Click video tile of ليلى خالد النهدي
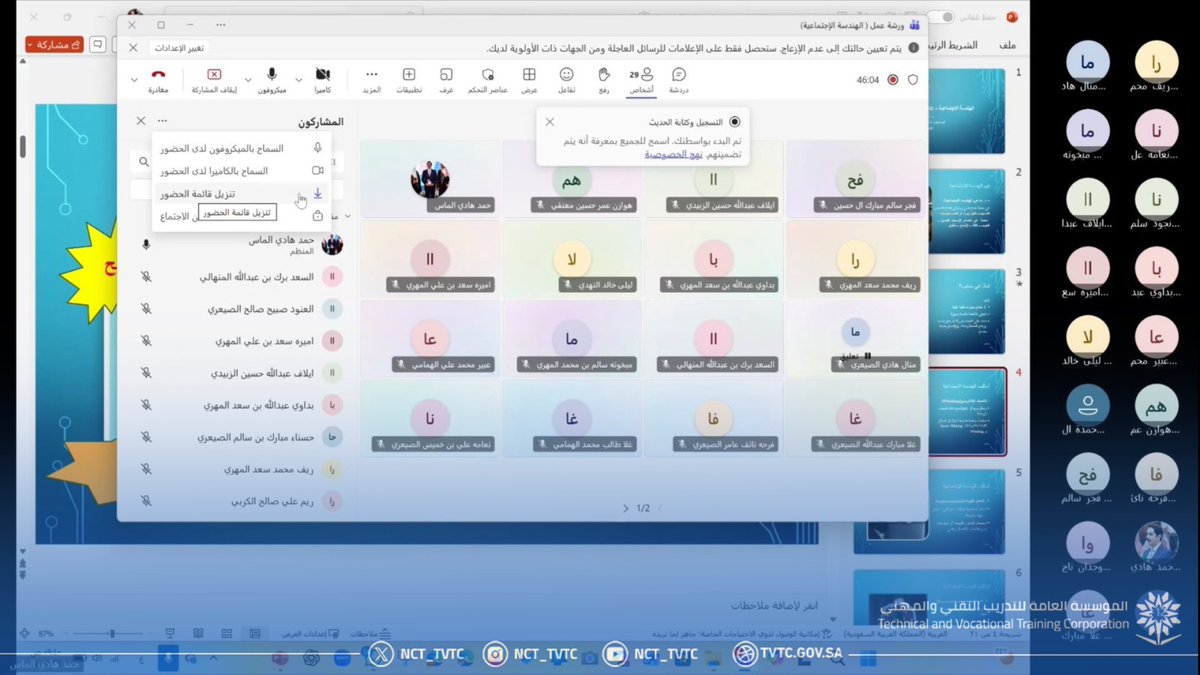Screen dimensions: 1200x675 click(572, 257)
